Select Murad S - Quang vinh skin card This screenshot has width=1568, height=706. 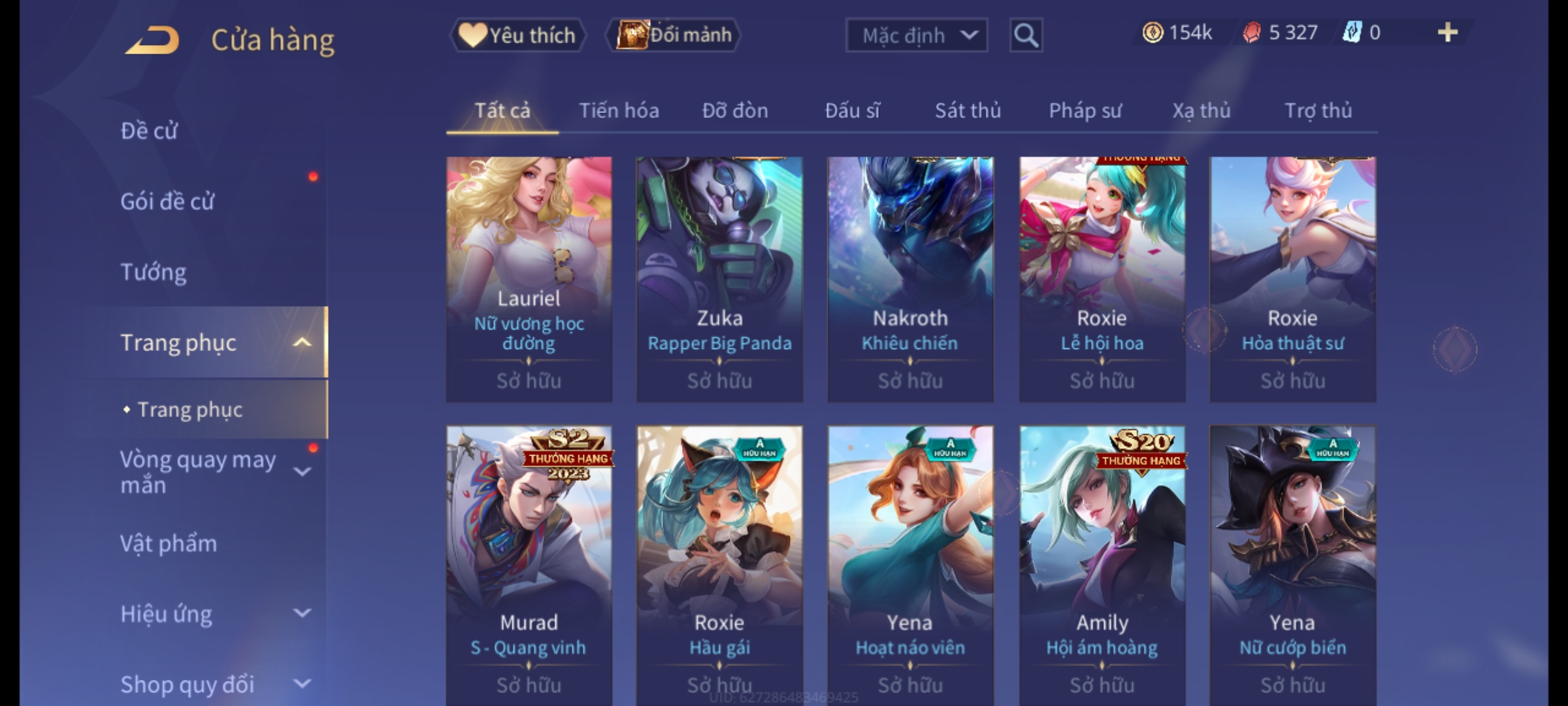pos(529,565)
